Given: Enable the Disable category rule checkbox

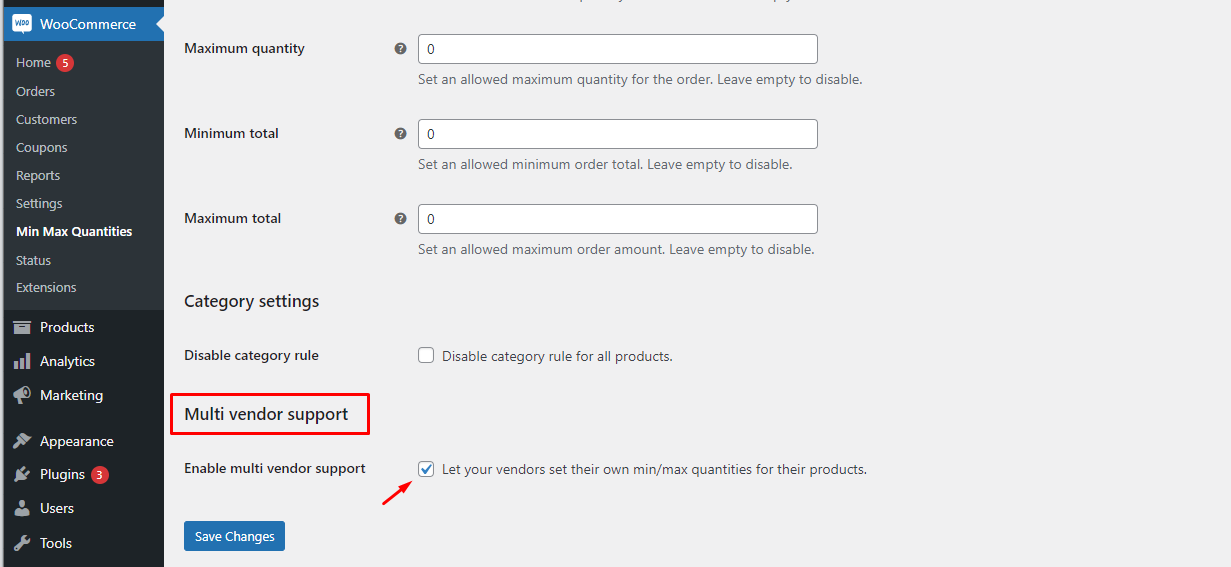Looking at the screenshot, I should tap(426, 355).
